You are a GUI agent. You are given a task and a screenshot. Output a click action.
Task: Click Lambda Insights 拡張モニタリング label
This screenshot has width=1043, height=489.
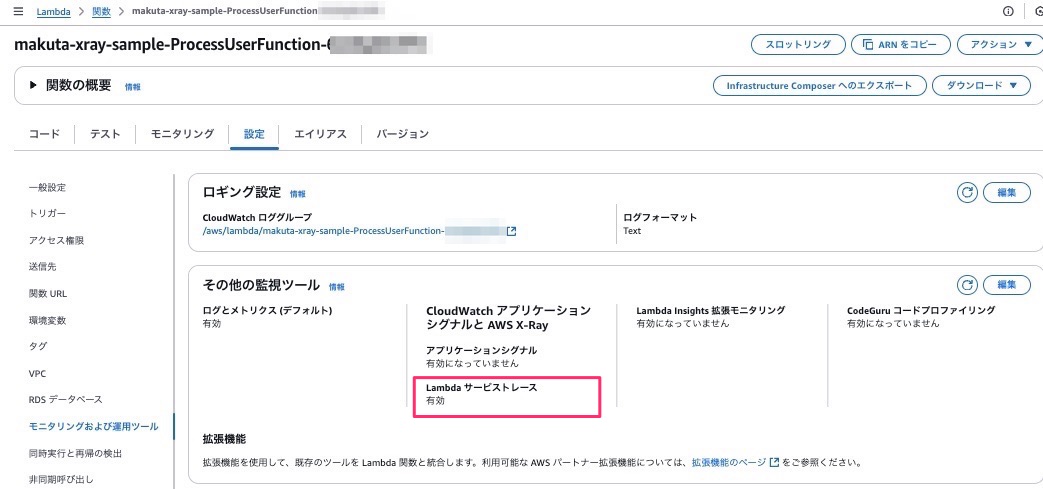click(x=710, y=311)
